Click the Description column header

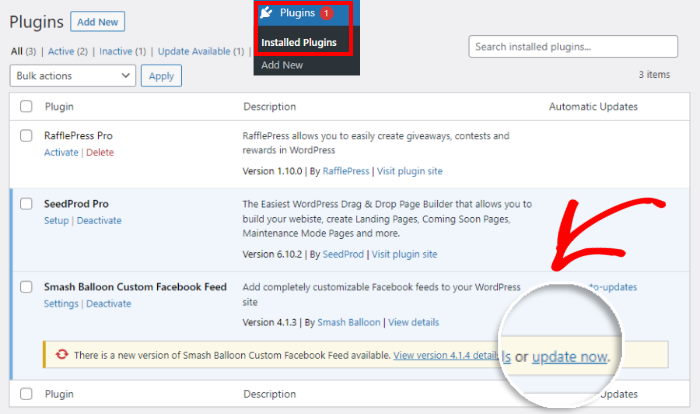coord(269,106)
